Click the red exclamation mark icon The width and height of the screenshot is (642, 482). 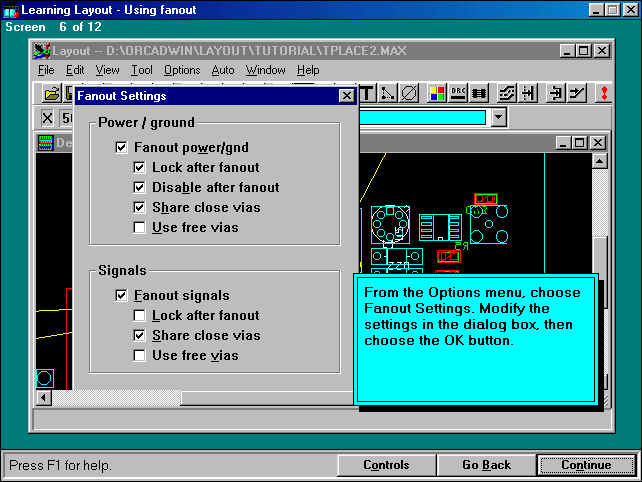click(605, 94)
